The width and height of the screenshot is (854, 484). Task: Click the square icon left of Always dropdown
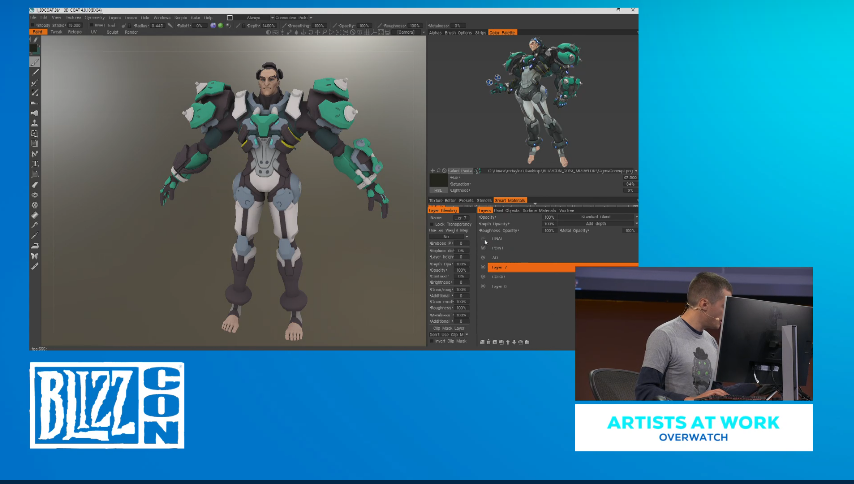tap(230, 17)
